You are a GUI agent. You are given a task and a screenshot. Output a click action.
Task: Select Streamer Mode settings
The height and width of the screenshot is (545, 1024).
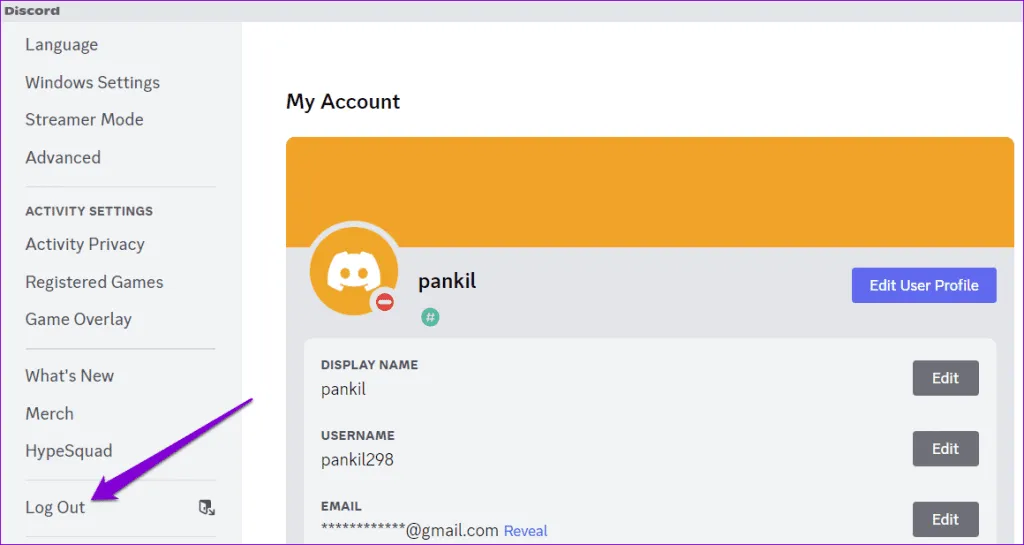tap(84, 119)
